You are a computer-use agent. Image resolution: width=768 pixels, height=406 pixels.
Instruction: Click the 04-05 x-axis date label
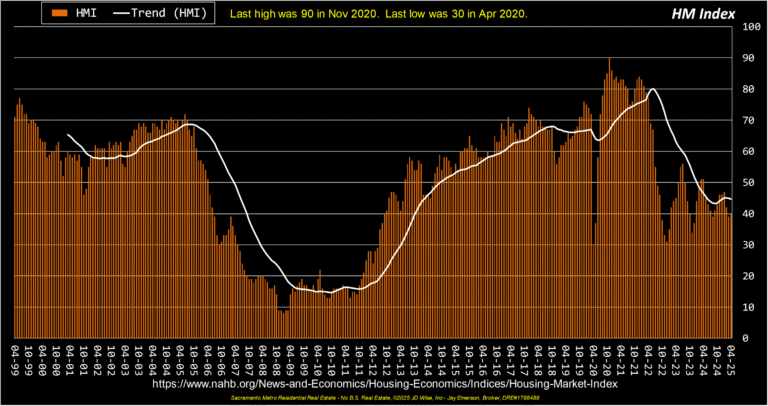coord(181,359)
